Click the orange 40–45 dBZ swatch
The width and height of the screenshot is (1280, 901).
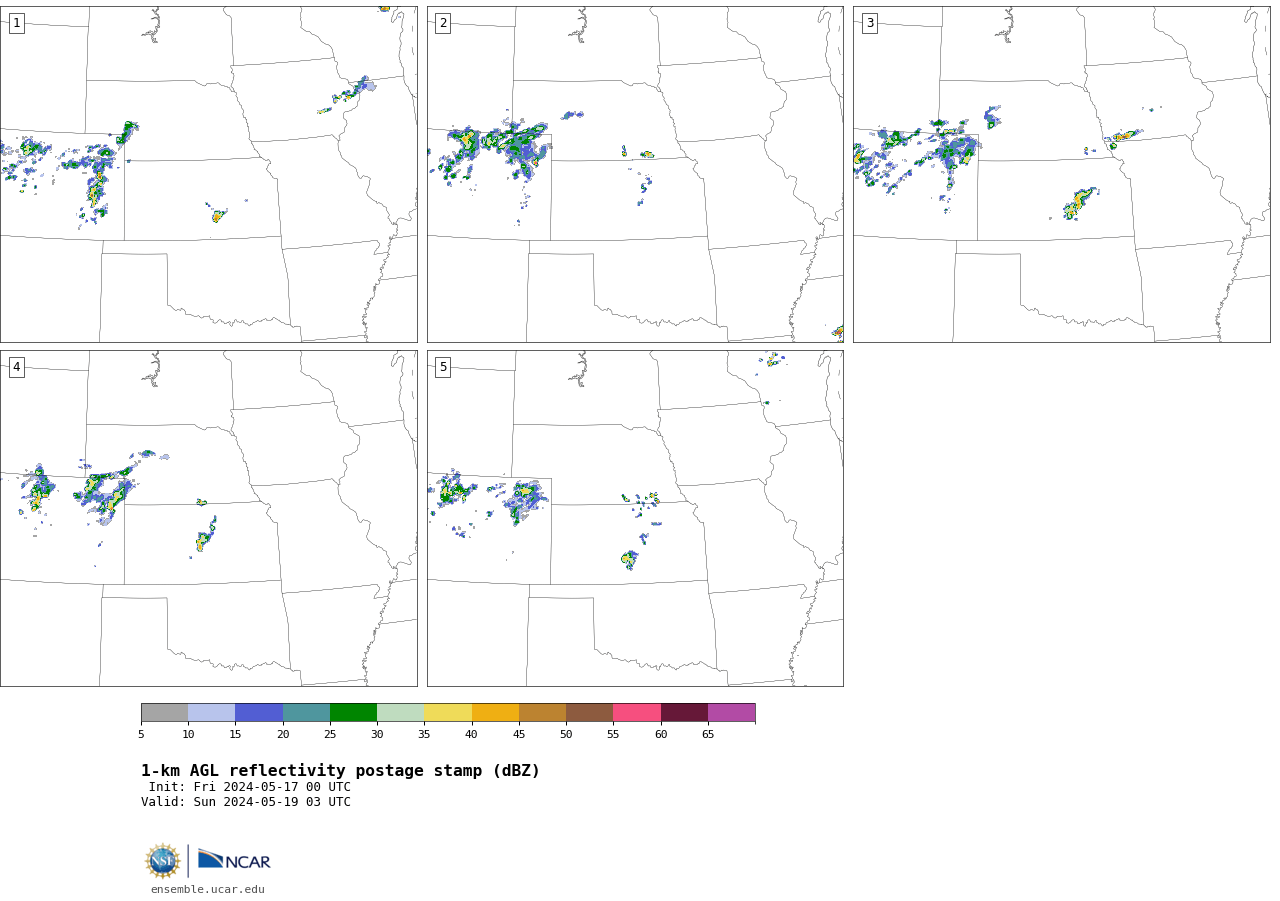(495, 713)
